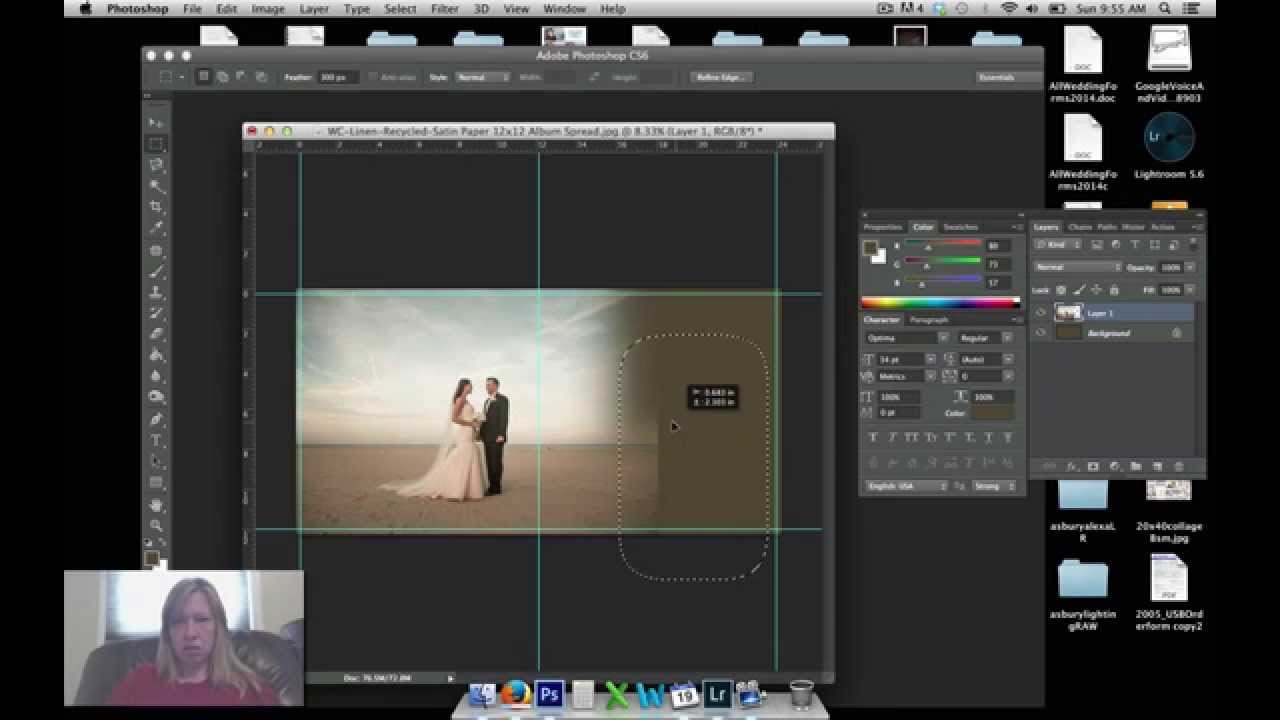This screenshot has width=1280, height=720.
Task: Choose the Zoom tool magnifier
Action: tap(156, 524)
